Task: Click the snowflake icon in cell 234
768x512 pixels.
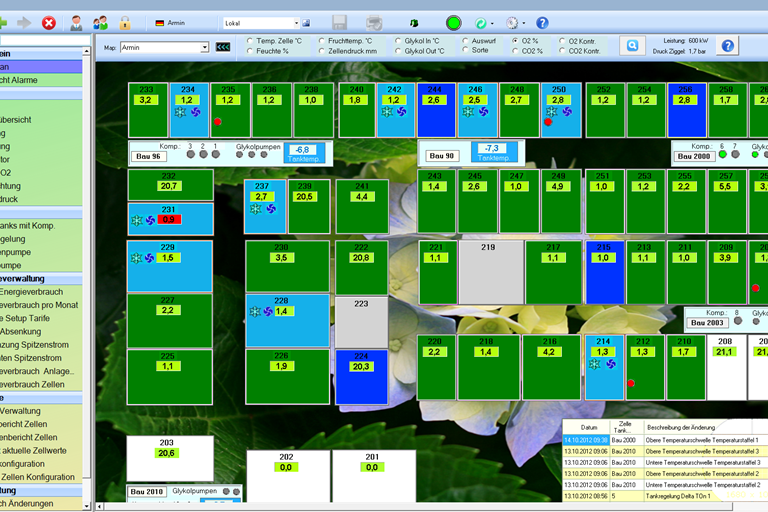Action: tap(181, 112)
